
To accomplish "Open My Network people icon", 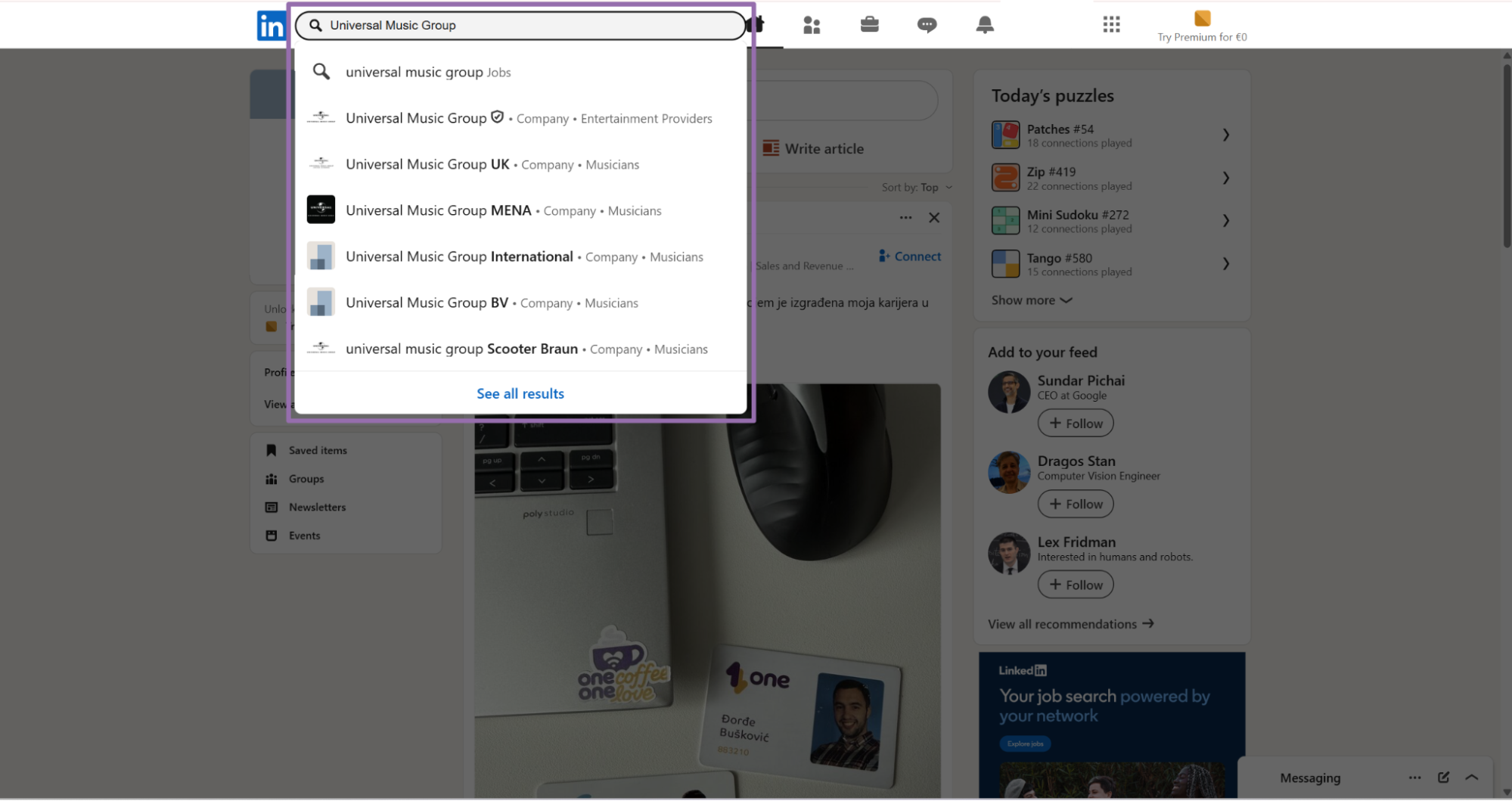I will click(x=812, y=25).
